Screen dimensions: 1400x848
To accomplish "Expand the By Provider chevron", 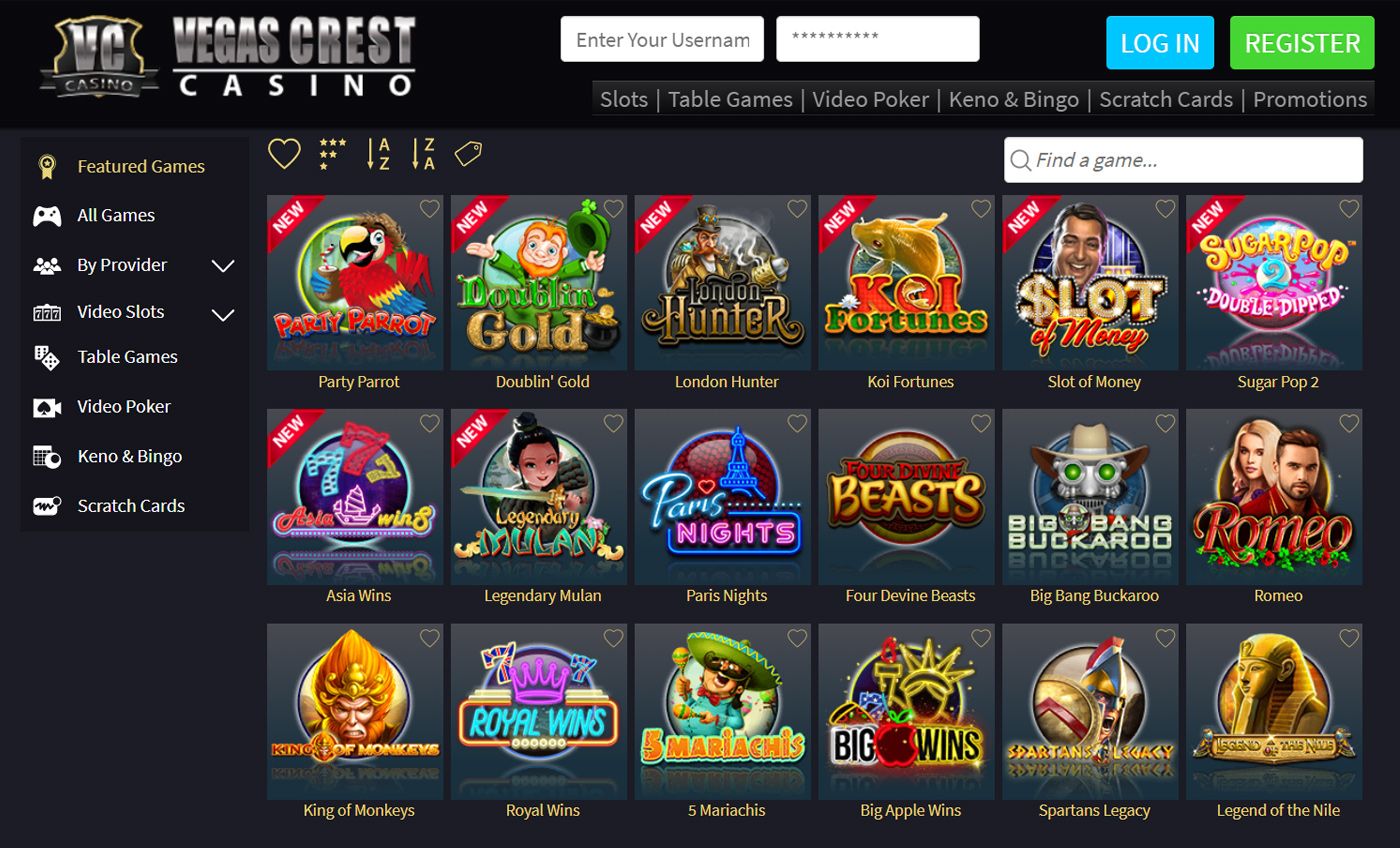I will pos(223,266).
